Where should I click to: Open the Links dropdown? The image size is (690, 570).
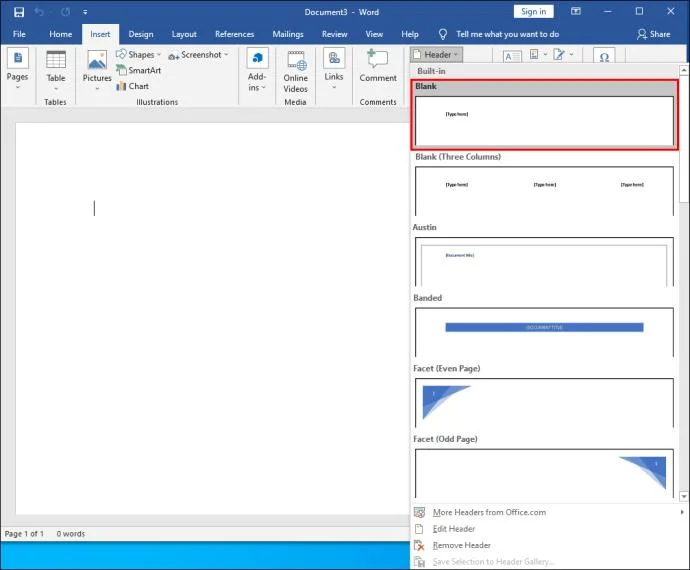click(334, 70)
